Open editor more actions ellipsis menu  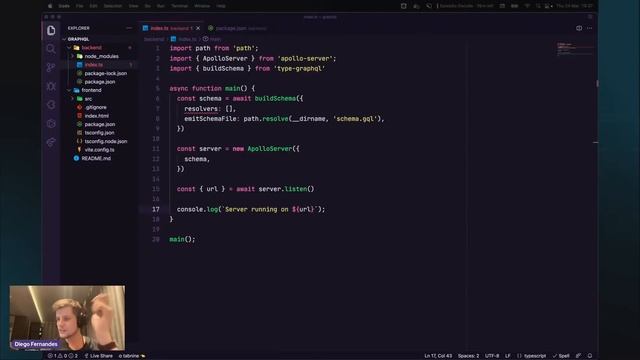(589, 28)
